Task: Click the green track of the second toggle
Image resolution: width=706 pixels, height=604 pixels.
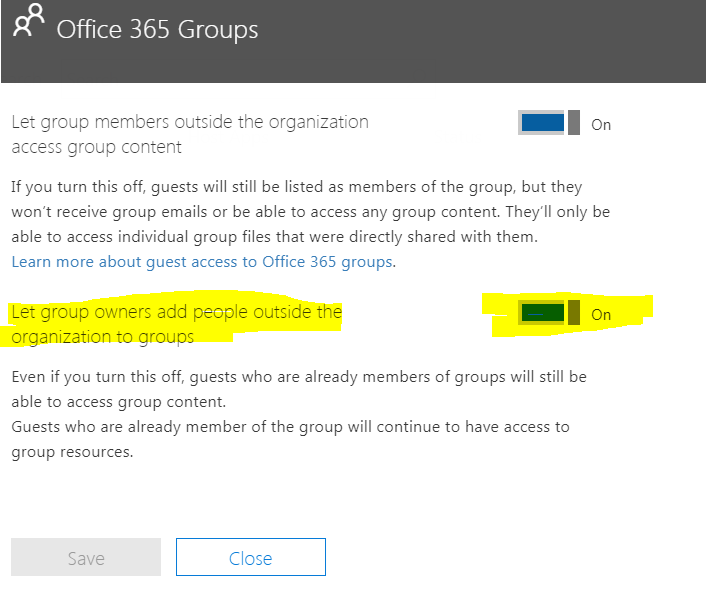Action: coord(542,313)
